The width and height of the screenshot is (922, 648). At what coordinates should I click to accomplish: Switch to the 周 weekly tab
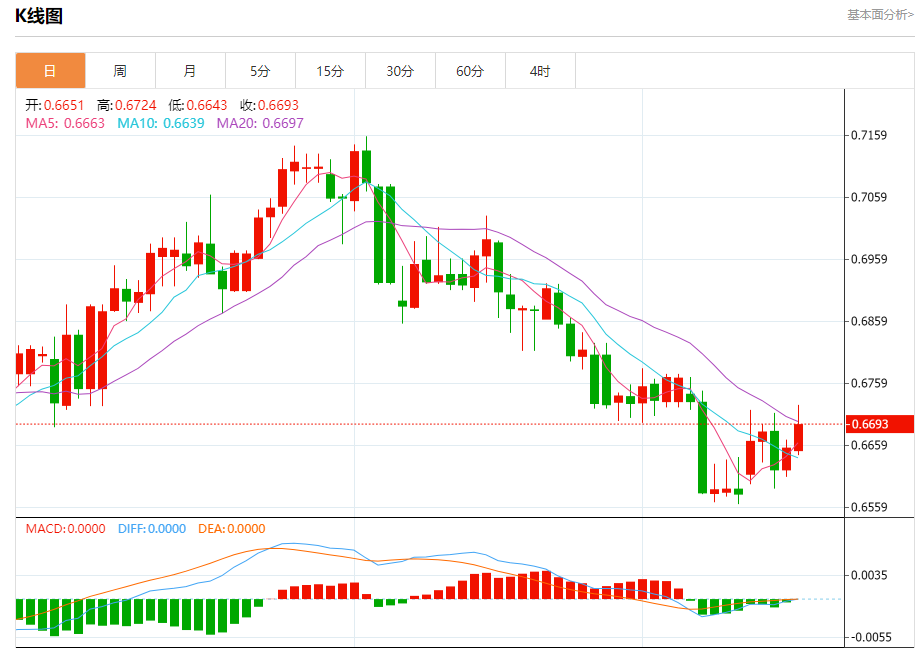[120, 71]
